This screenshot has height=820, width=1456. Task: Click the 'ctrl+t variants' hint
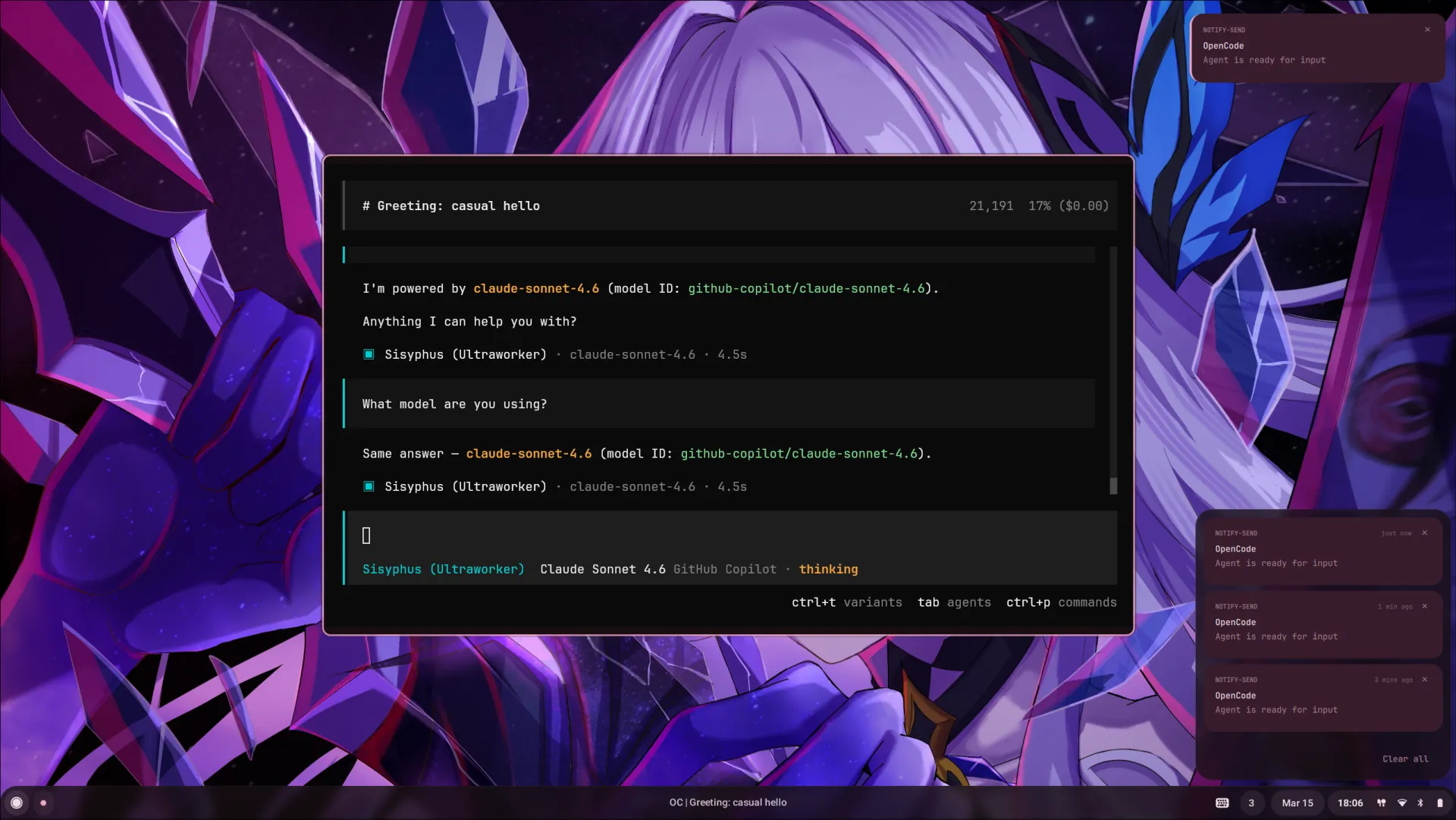point(847,602)
